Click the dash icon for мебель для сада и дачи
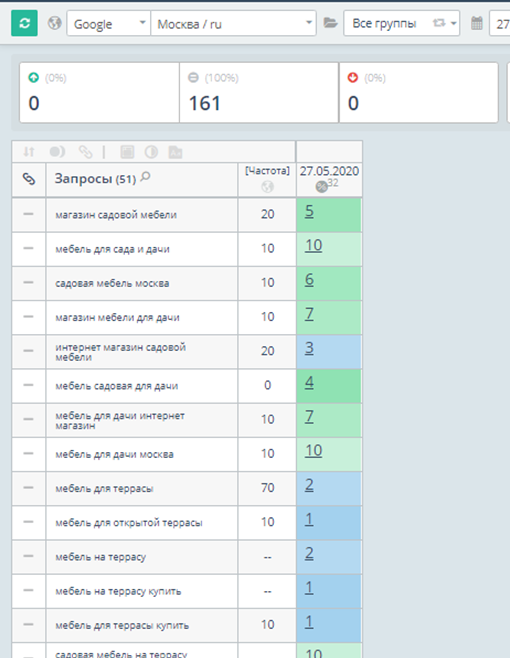Viewport: 510px width, 658px height. pyautogui.click(x=28, y=248)
